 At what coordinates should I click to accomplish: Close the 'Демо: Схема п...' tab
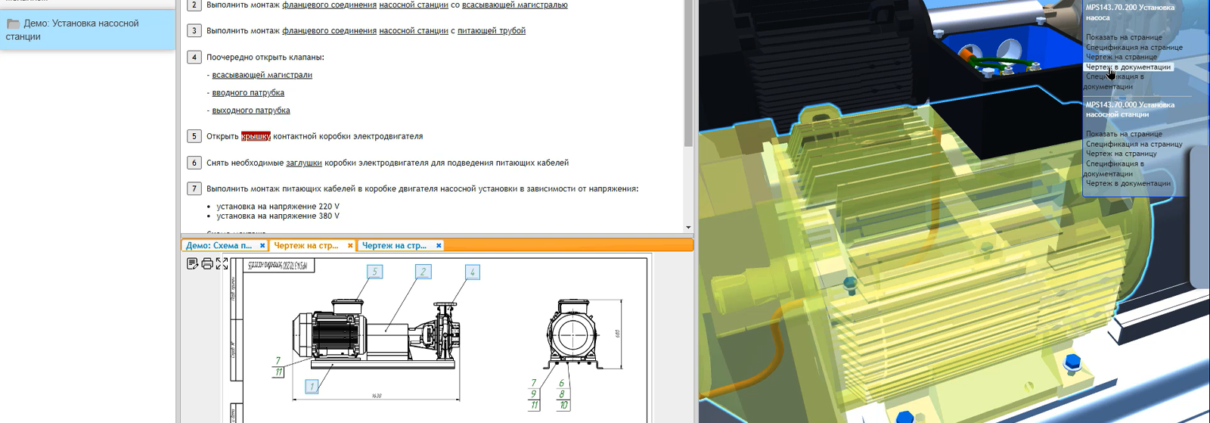[x=262, y=245]
